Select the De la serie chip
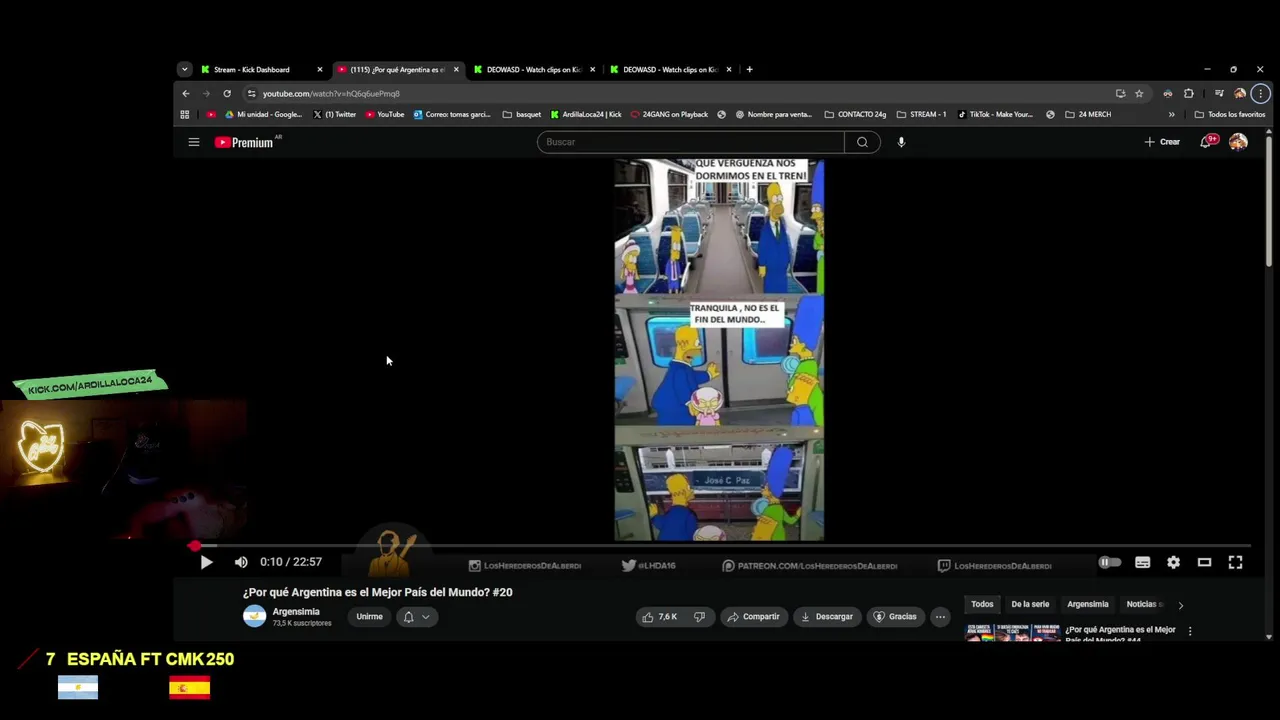1280x720 pixels. pos(1030,604)
